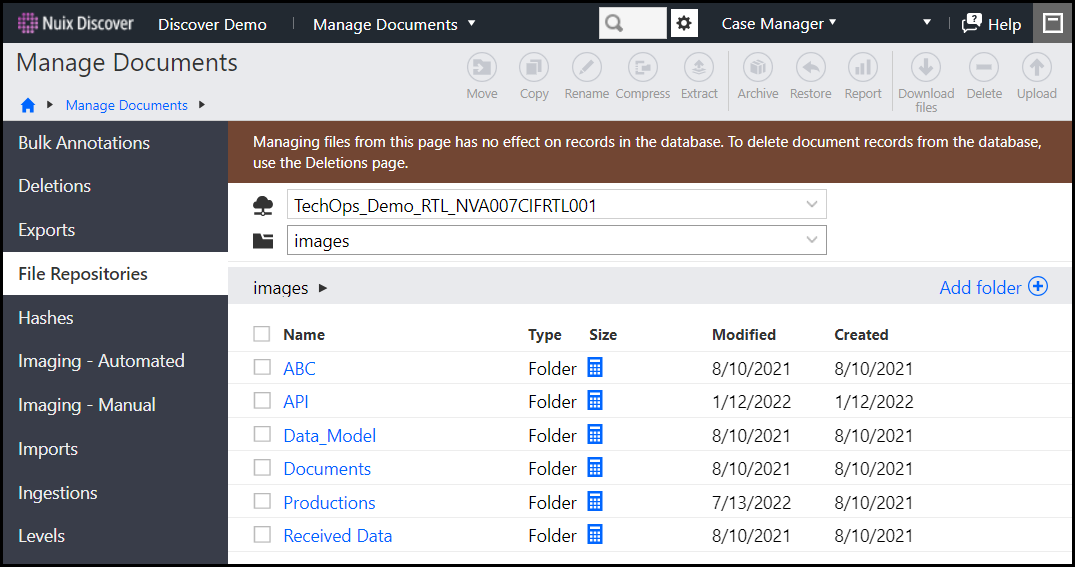Open the Data_Model folder link
The width and height of the screenshot is (1075, 567).
point(330,435)
